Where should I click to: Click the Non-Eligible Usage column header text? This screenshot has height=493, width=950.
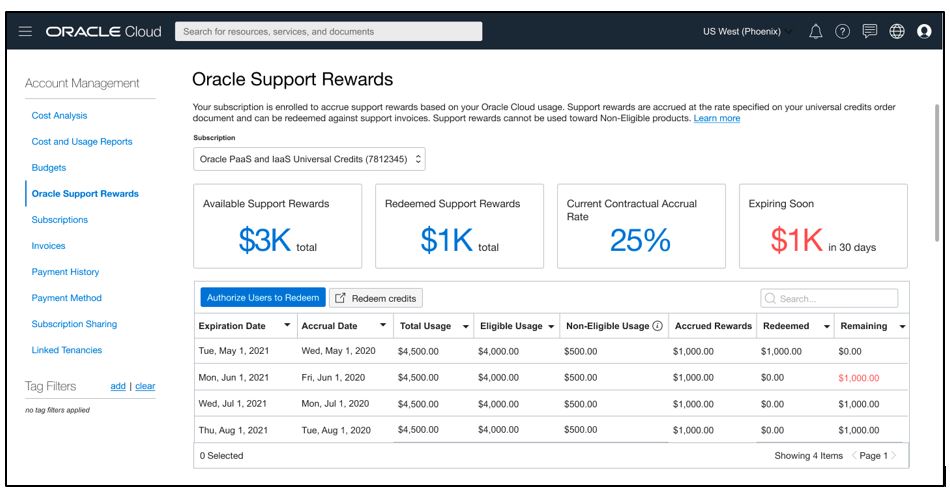pyautogui.click(x=608, y=326)
